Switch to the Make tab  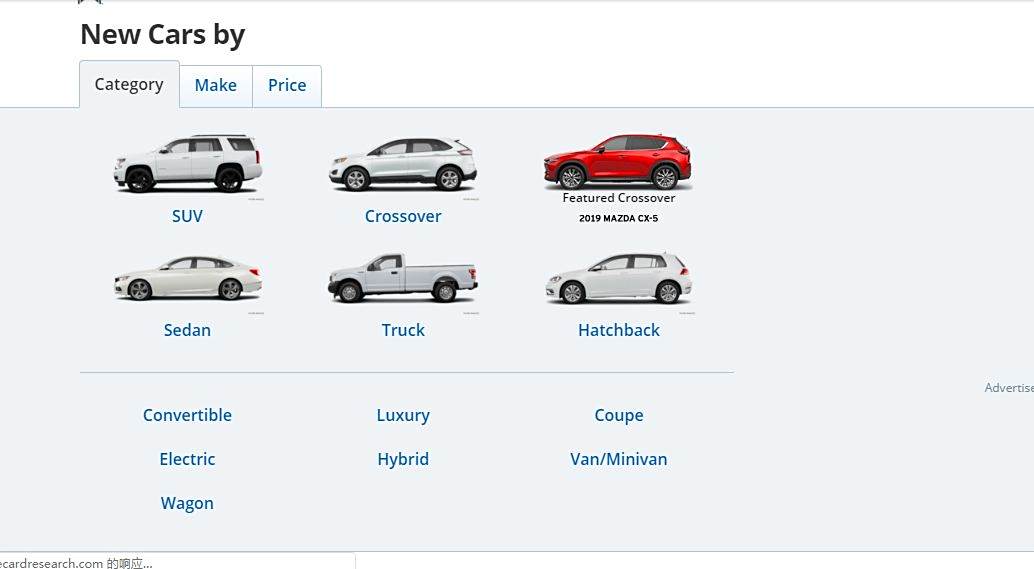216,86
